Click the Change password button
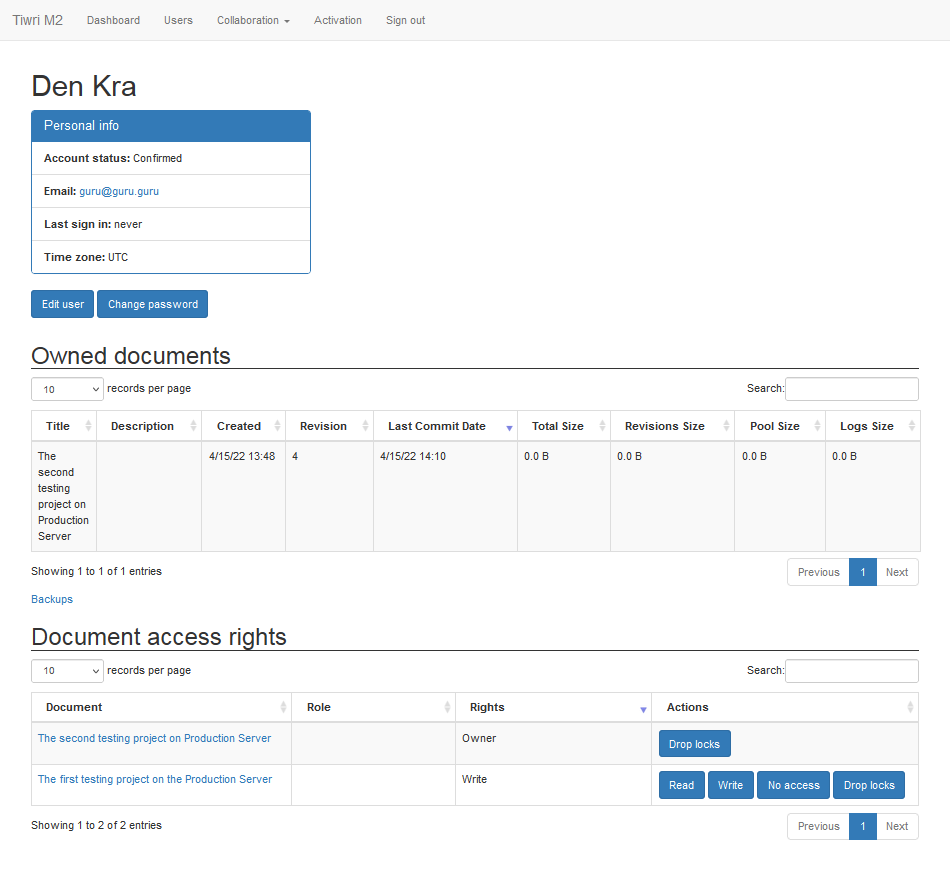 153,304
